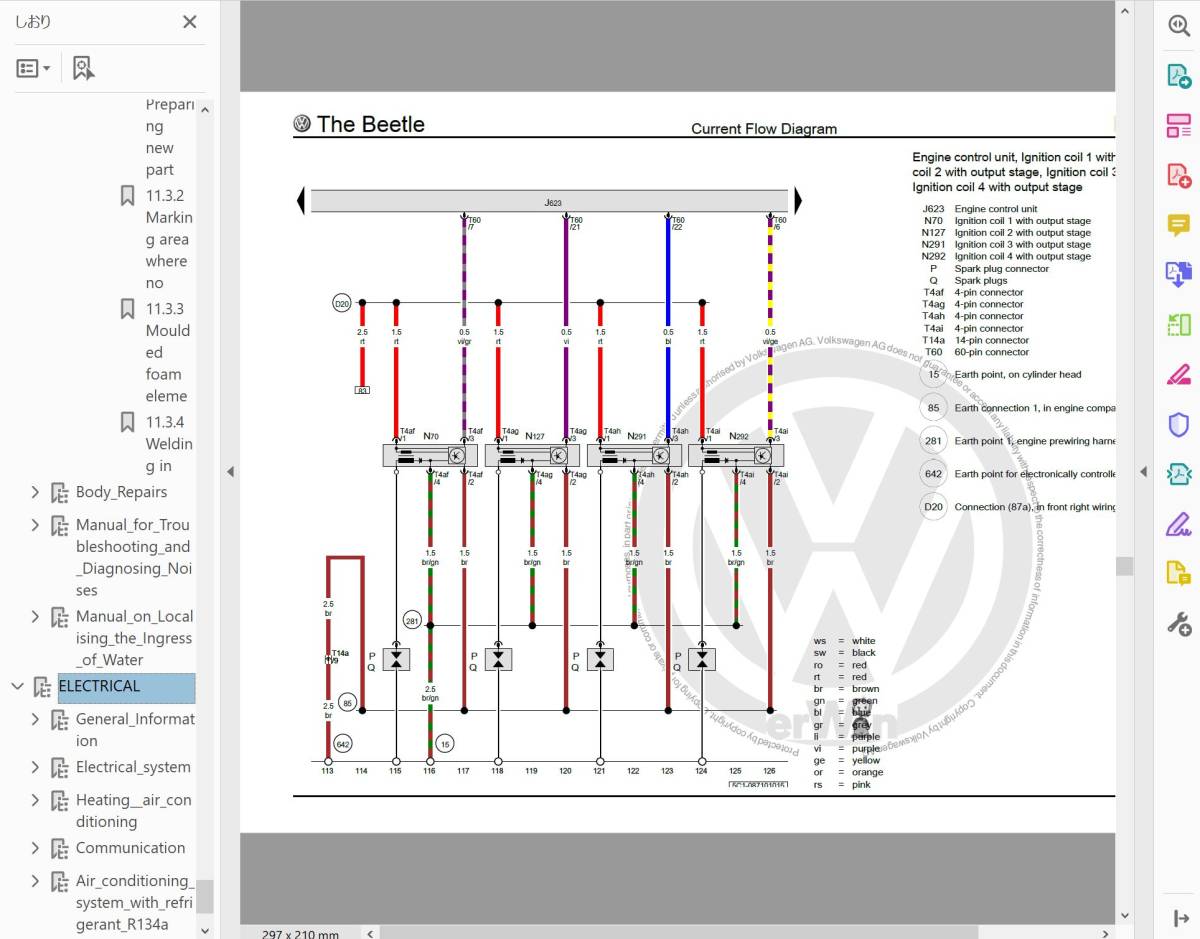Click the document icon next to Communication
This screenshot has height=939, width=1200.
coord(59,848)
